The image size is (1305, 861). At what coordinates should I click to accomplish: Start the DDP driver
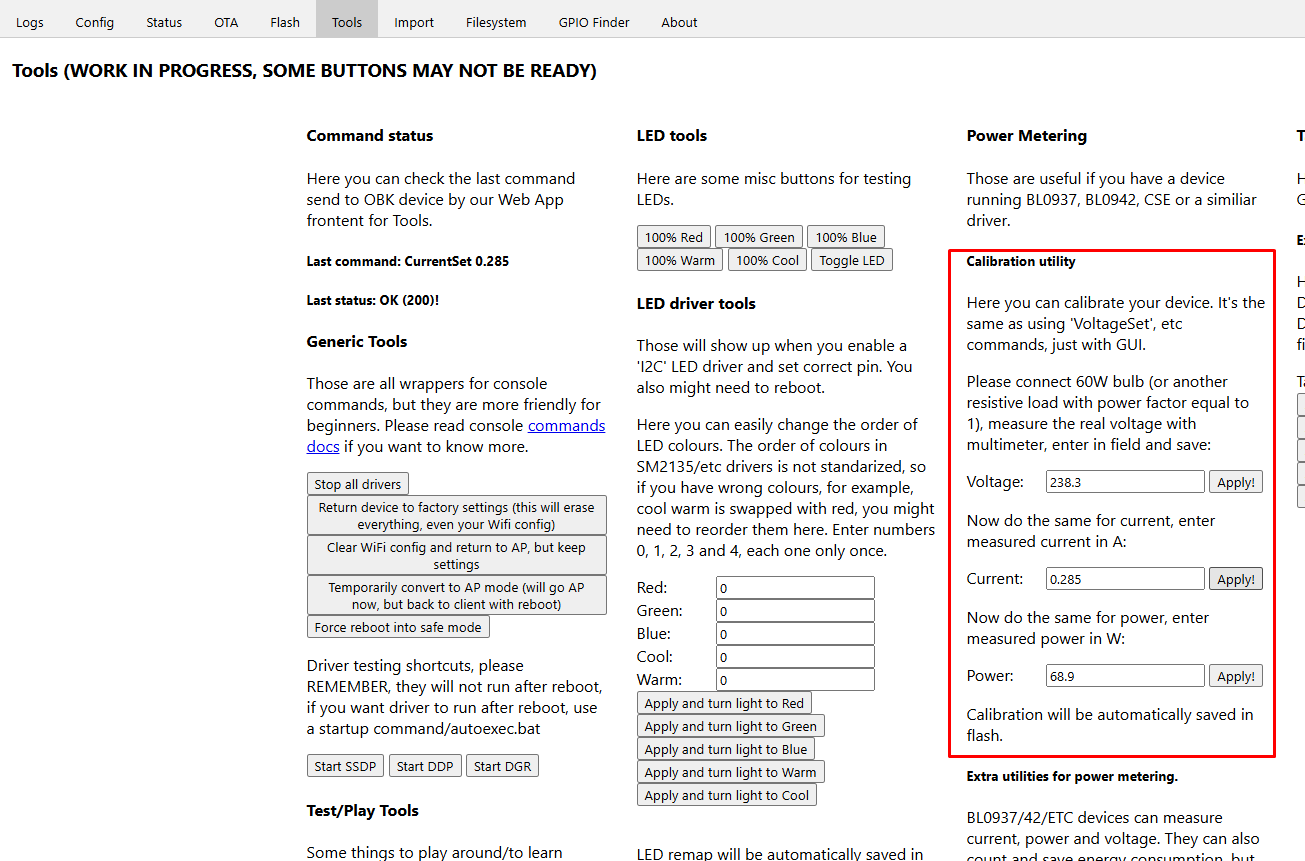coord(425,766)
